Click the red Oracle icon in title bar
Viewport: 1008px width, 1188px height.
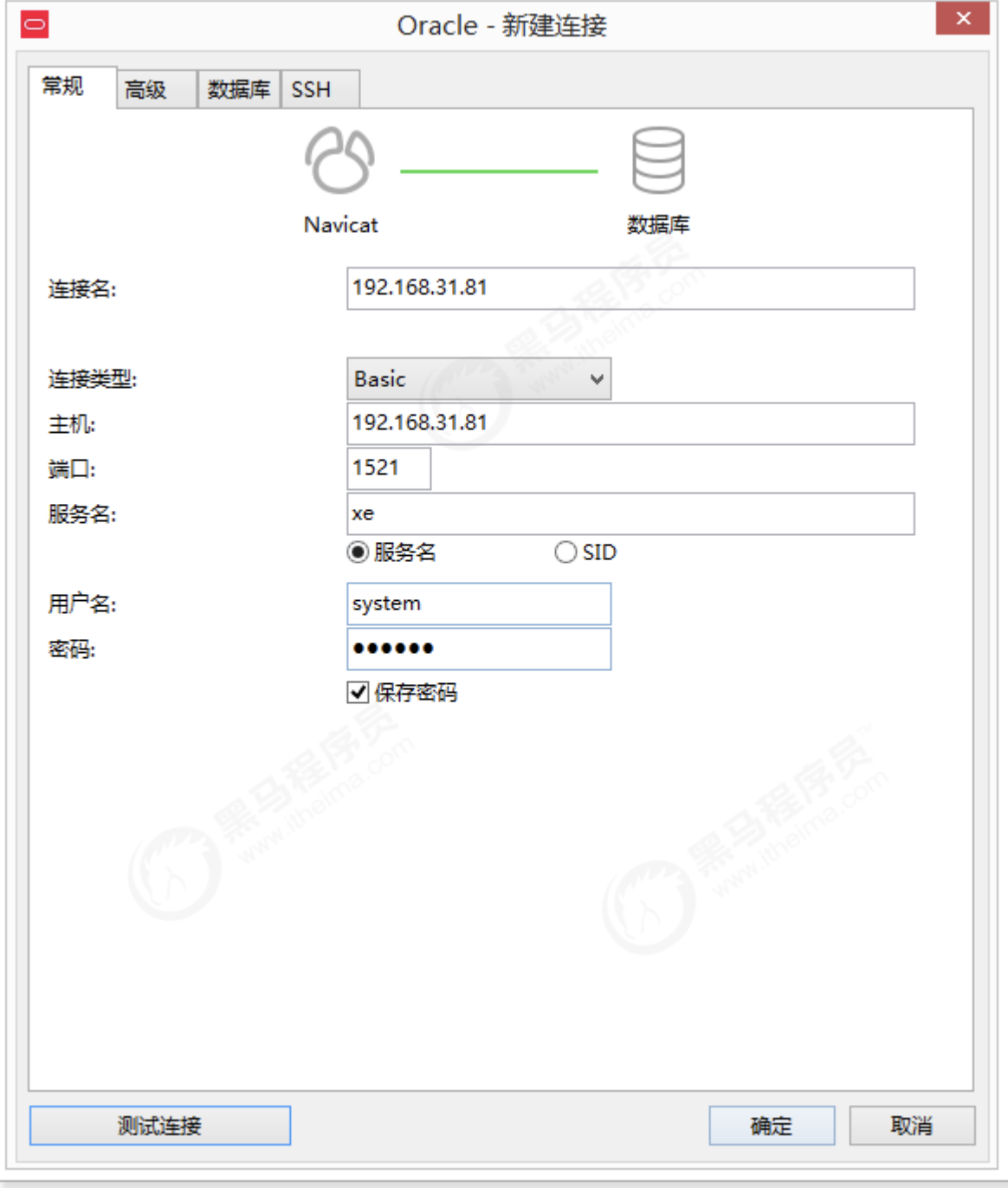(x=35, y=24)
